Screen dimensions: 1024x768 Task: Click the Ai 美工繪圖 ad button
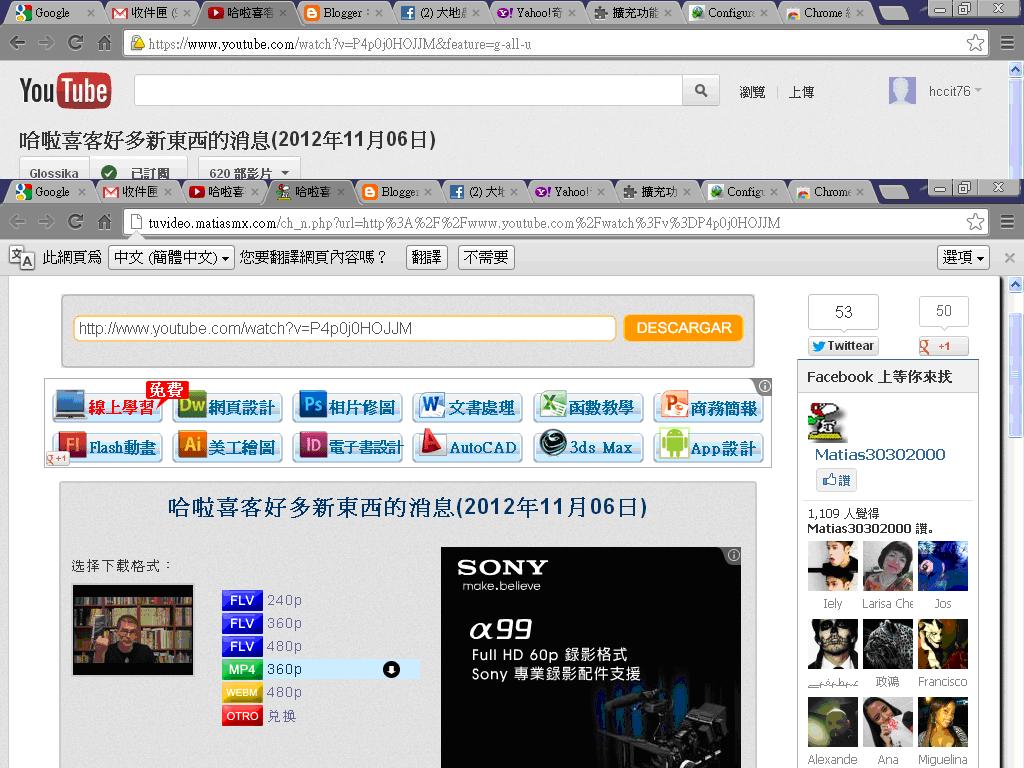[228, 447]
